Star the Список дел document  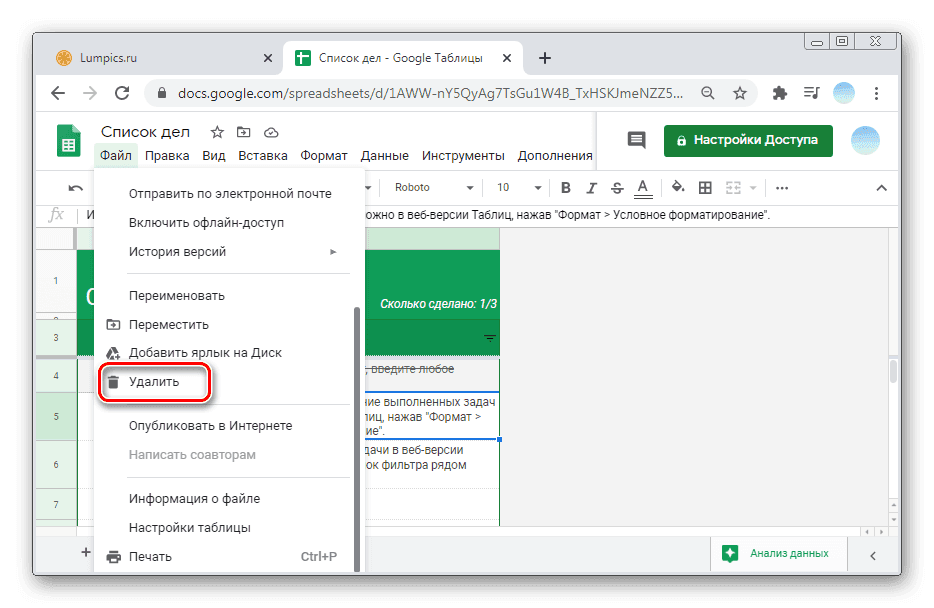click(x=216, y=131)
